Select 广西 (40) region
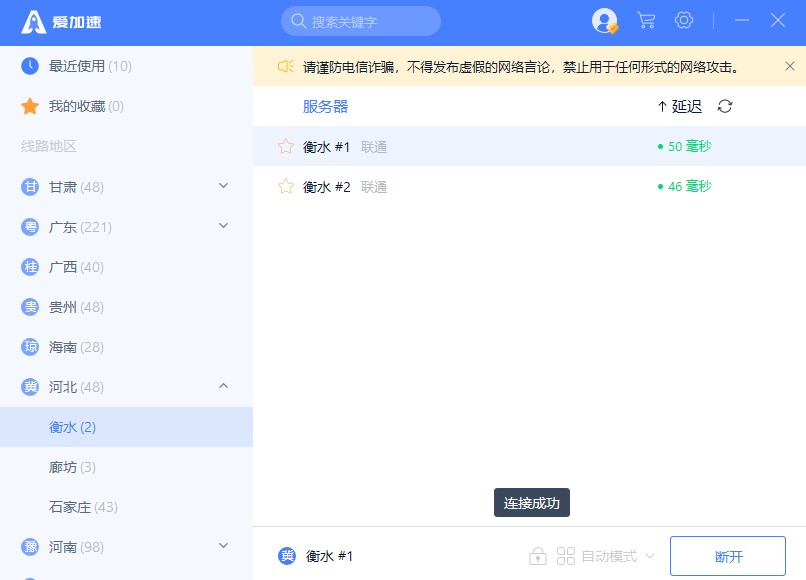806x580 pixels. point(126,267)
